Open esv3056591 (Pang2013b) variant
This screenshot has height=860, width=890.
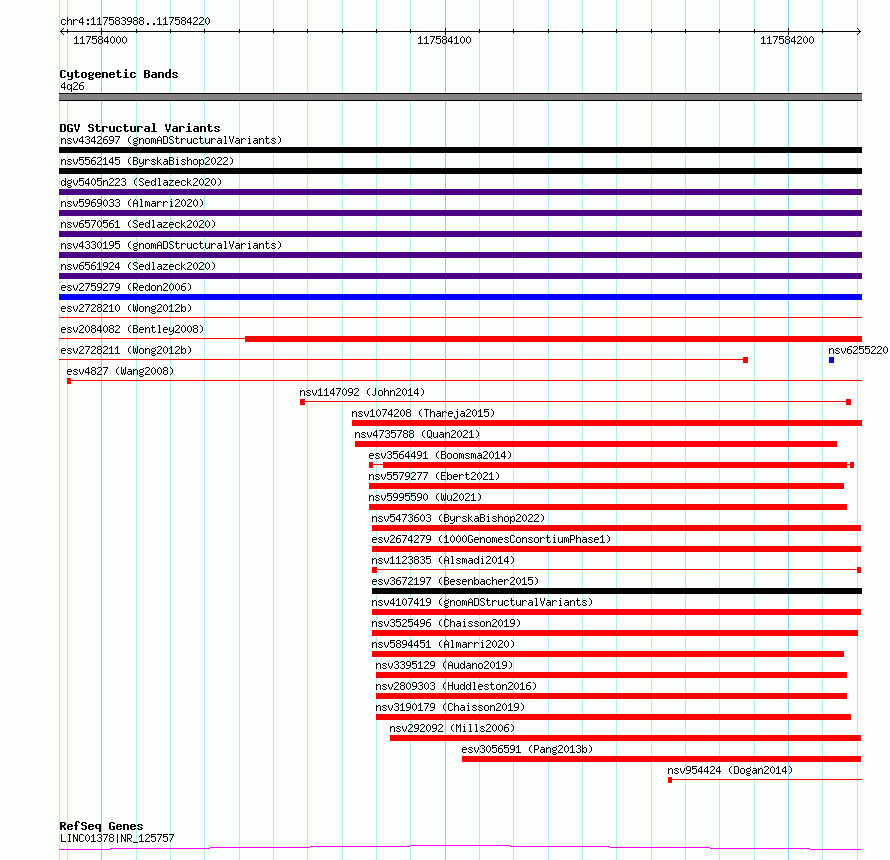pyautogui.click(x=527, y=749)
